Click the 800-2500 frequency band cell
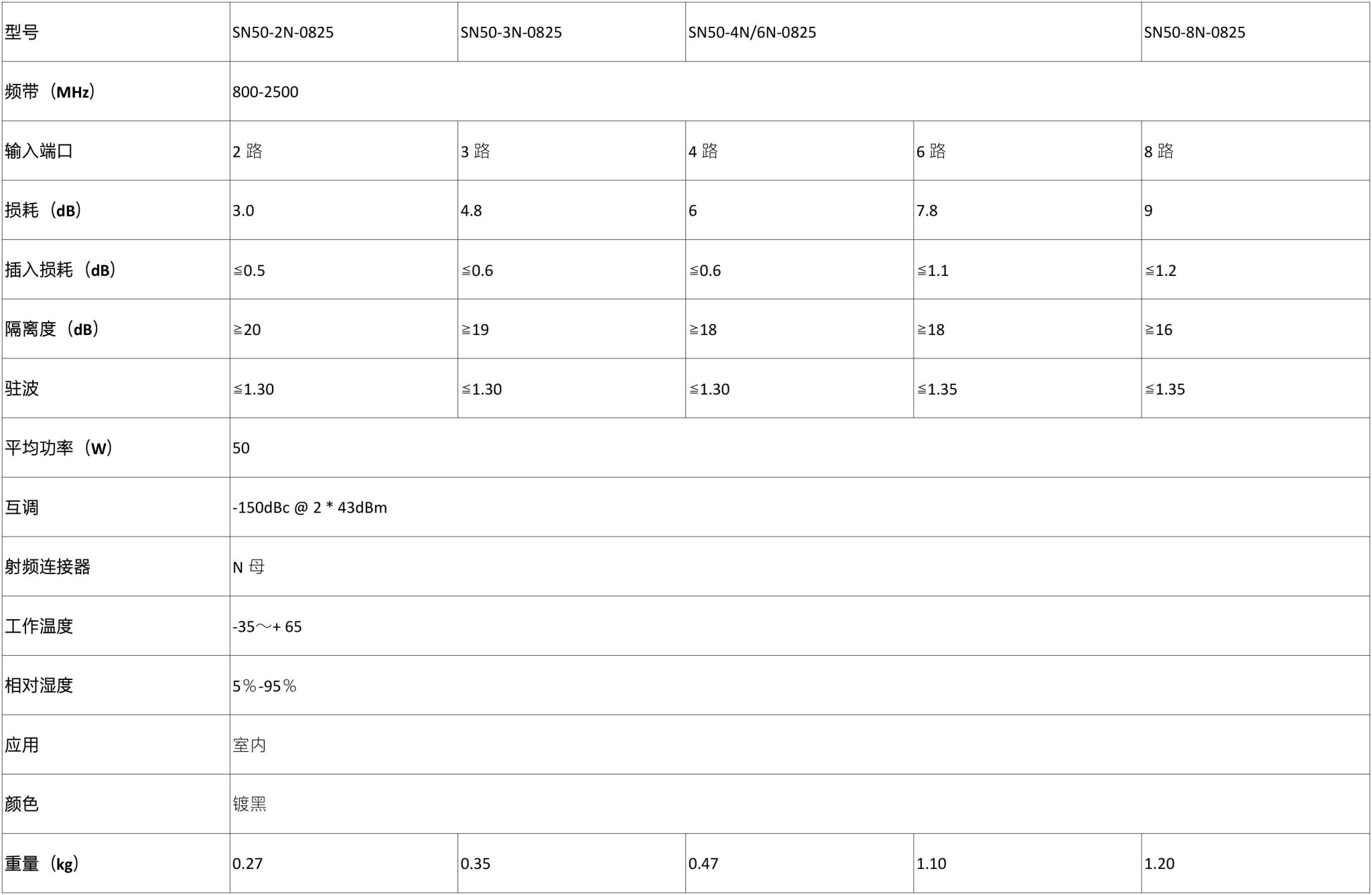The image size is (1372, 895). [800, 91]
